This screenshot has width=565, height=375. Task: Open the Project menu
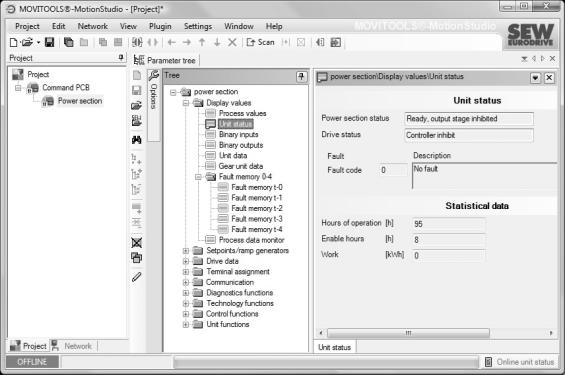[27, 26]
